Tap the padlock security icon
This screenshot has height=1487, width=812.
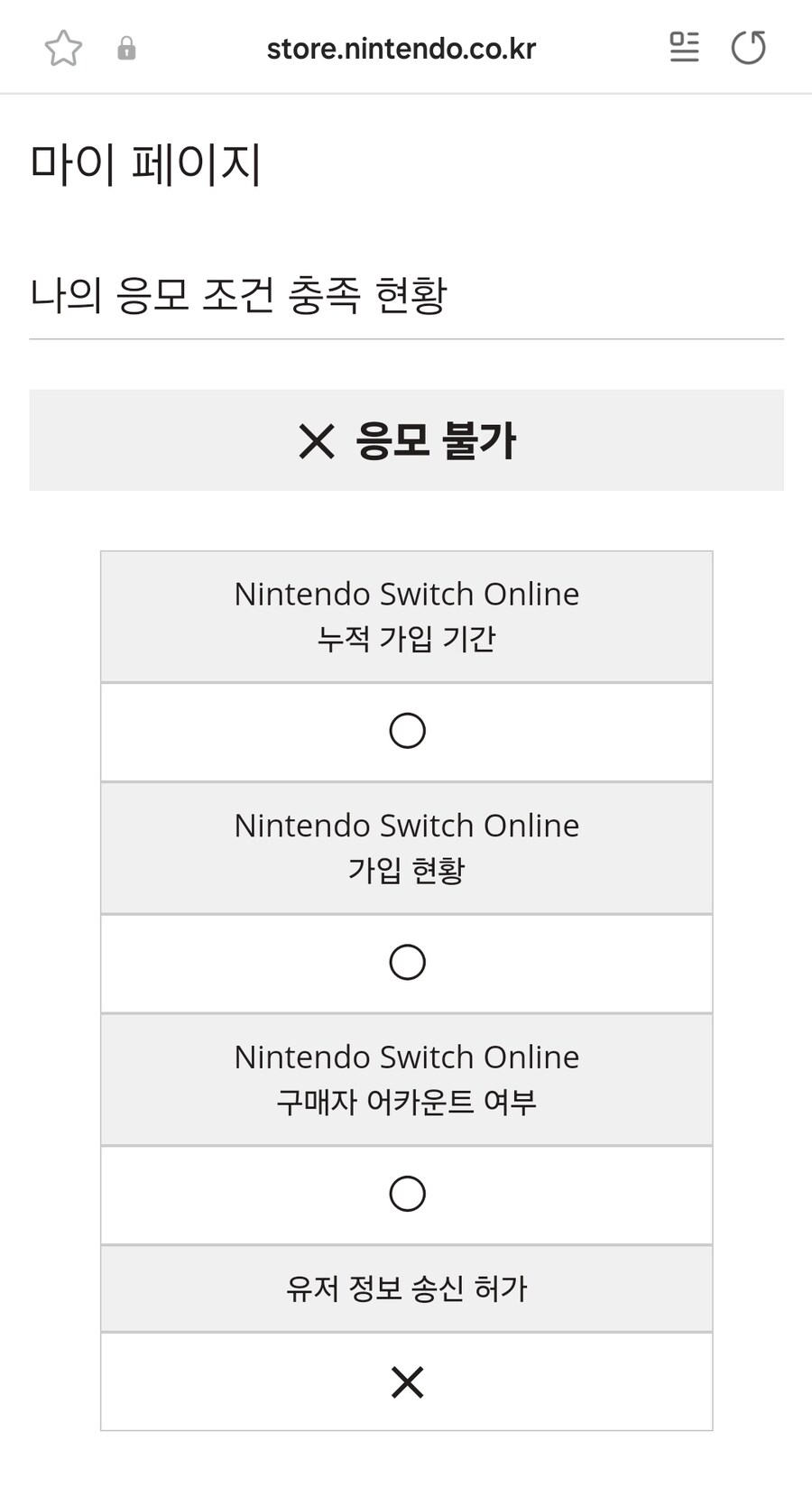[x=126, y=48]
